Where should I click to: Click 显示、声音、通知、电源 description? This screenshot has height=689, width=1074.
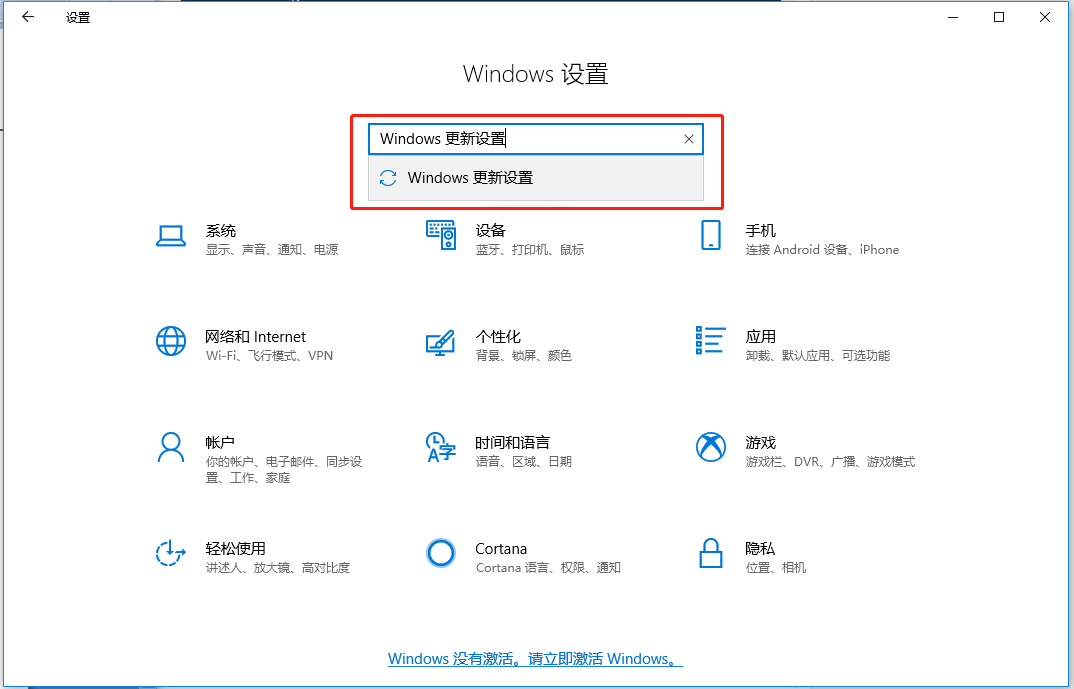point(272,250)
